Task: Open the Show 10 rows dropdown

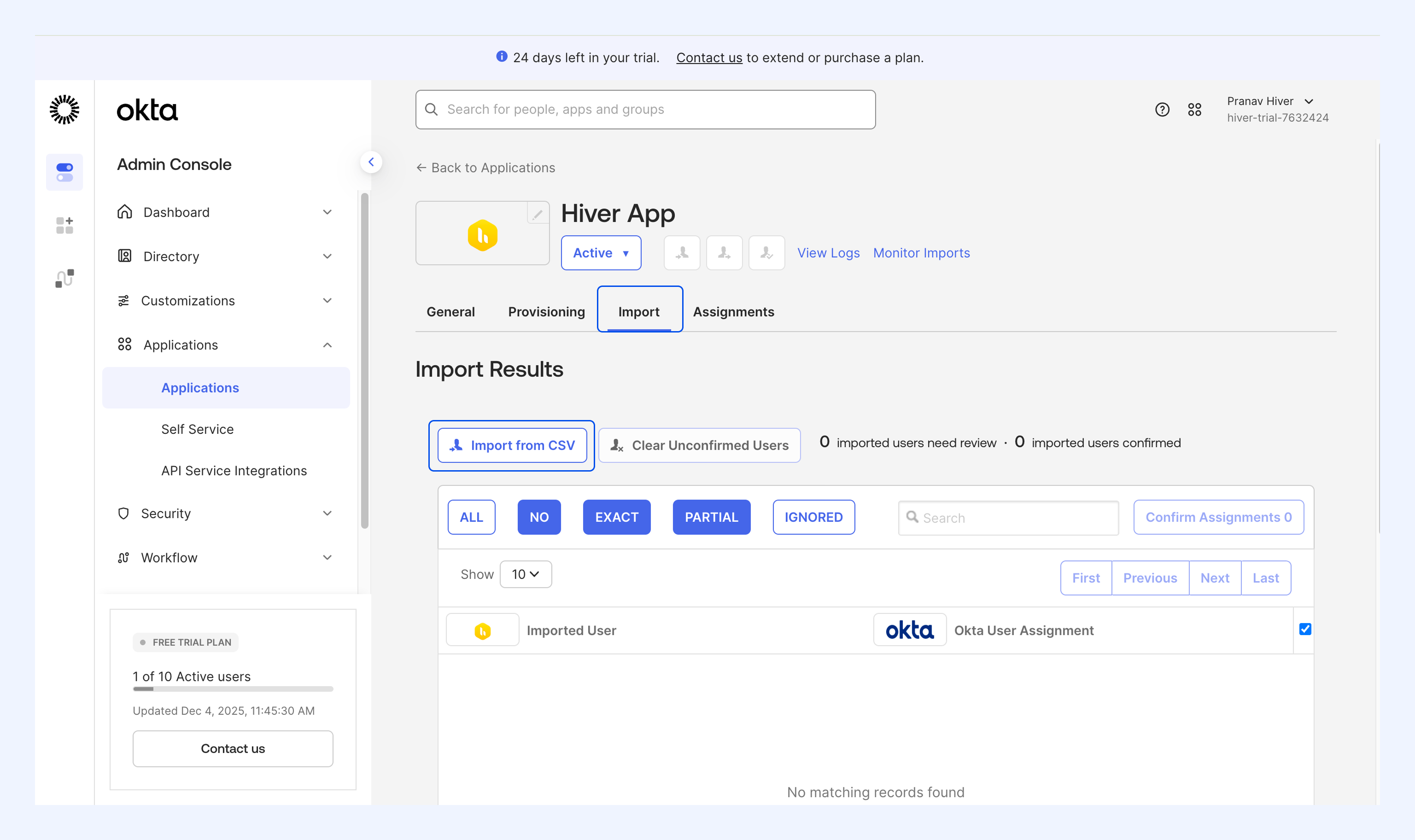Action: point(525,574)
